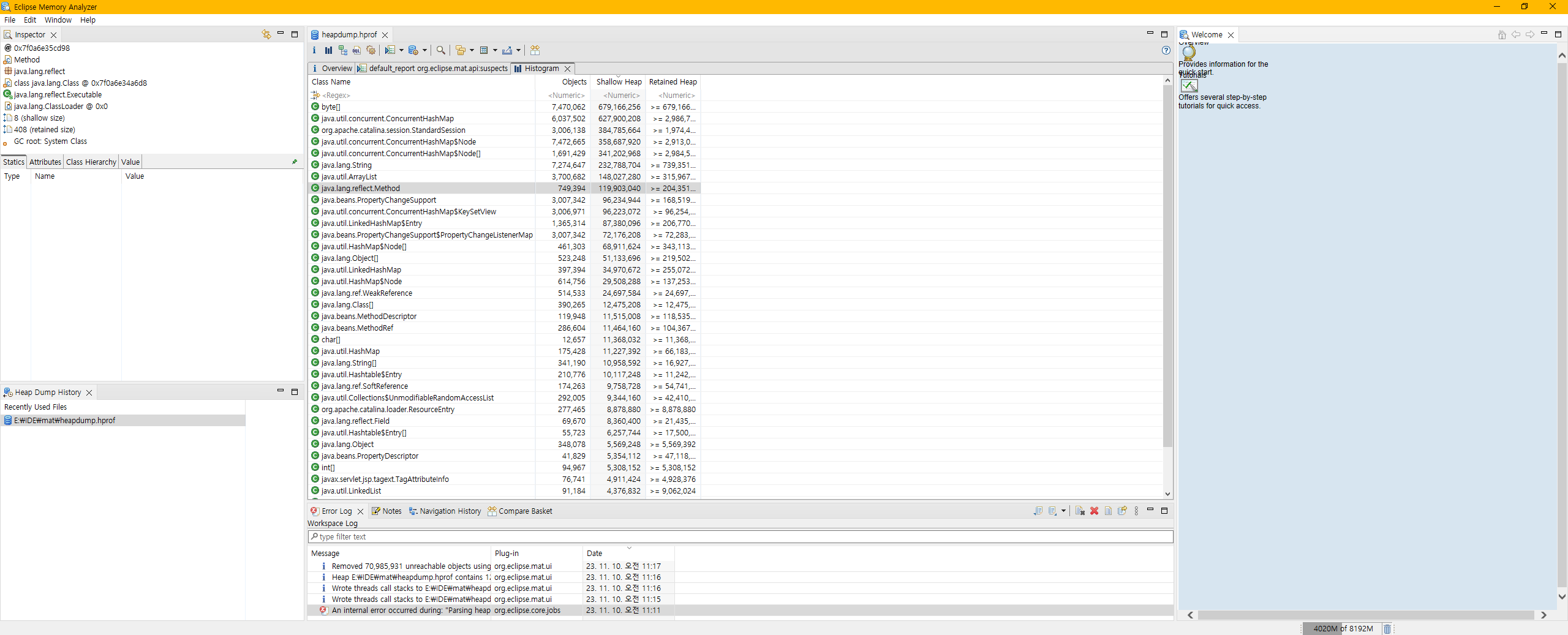
Task: Open the Dominator Tree from the toolbar
Action: tap(342, 50)
